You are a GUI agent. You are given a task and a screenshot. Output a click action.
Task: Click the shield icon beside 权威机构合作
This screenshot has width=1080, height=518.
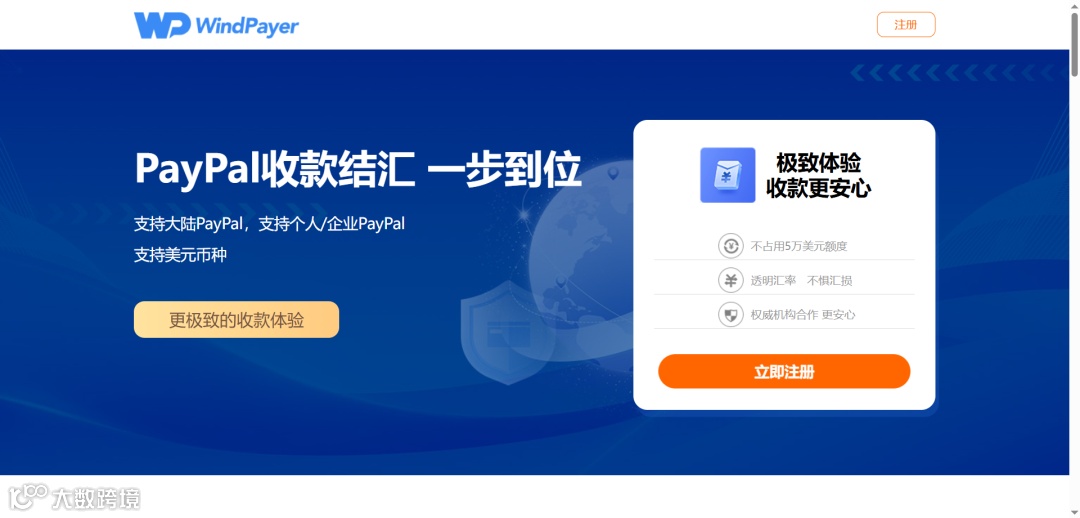731,314
